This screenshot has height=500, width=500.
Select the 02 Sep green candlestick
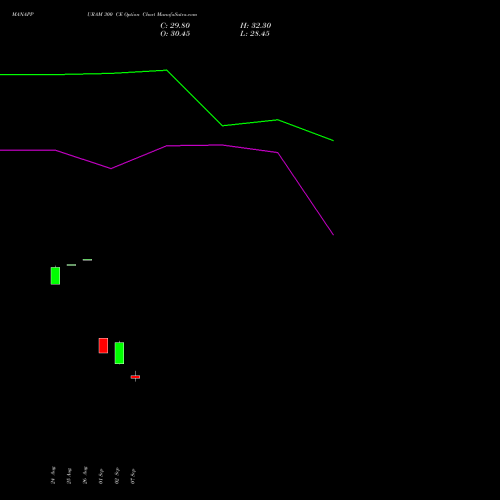119,353
